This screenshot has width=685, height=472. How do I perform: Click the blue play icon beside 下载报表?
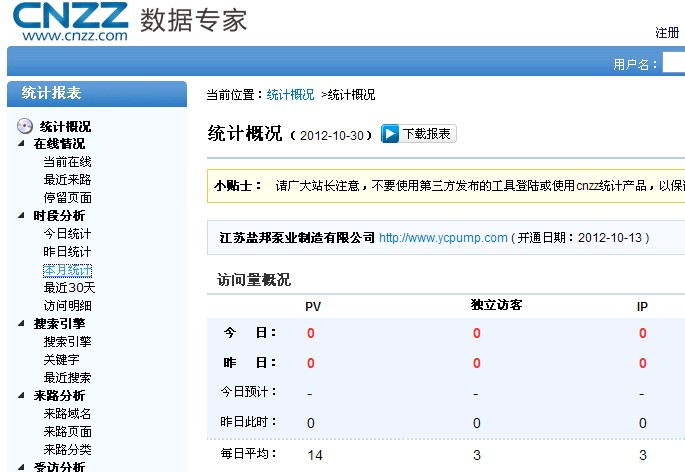(390, 134)
